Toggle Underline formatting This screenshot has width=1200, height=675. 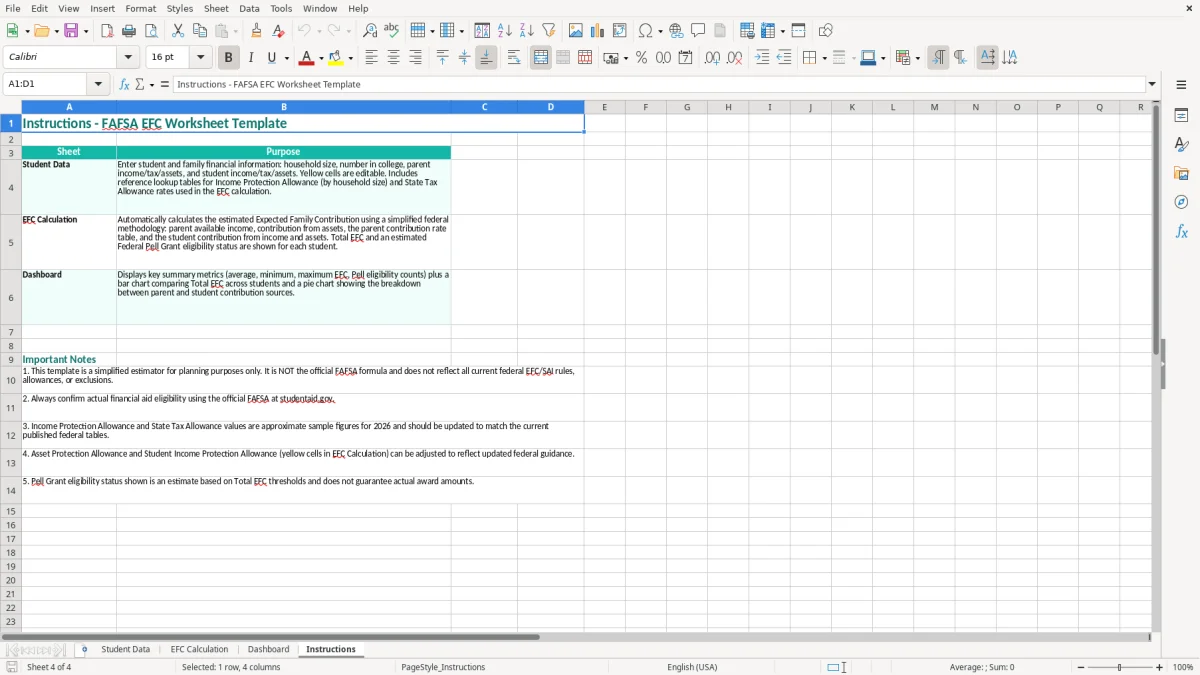[x=271, y=58]
